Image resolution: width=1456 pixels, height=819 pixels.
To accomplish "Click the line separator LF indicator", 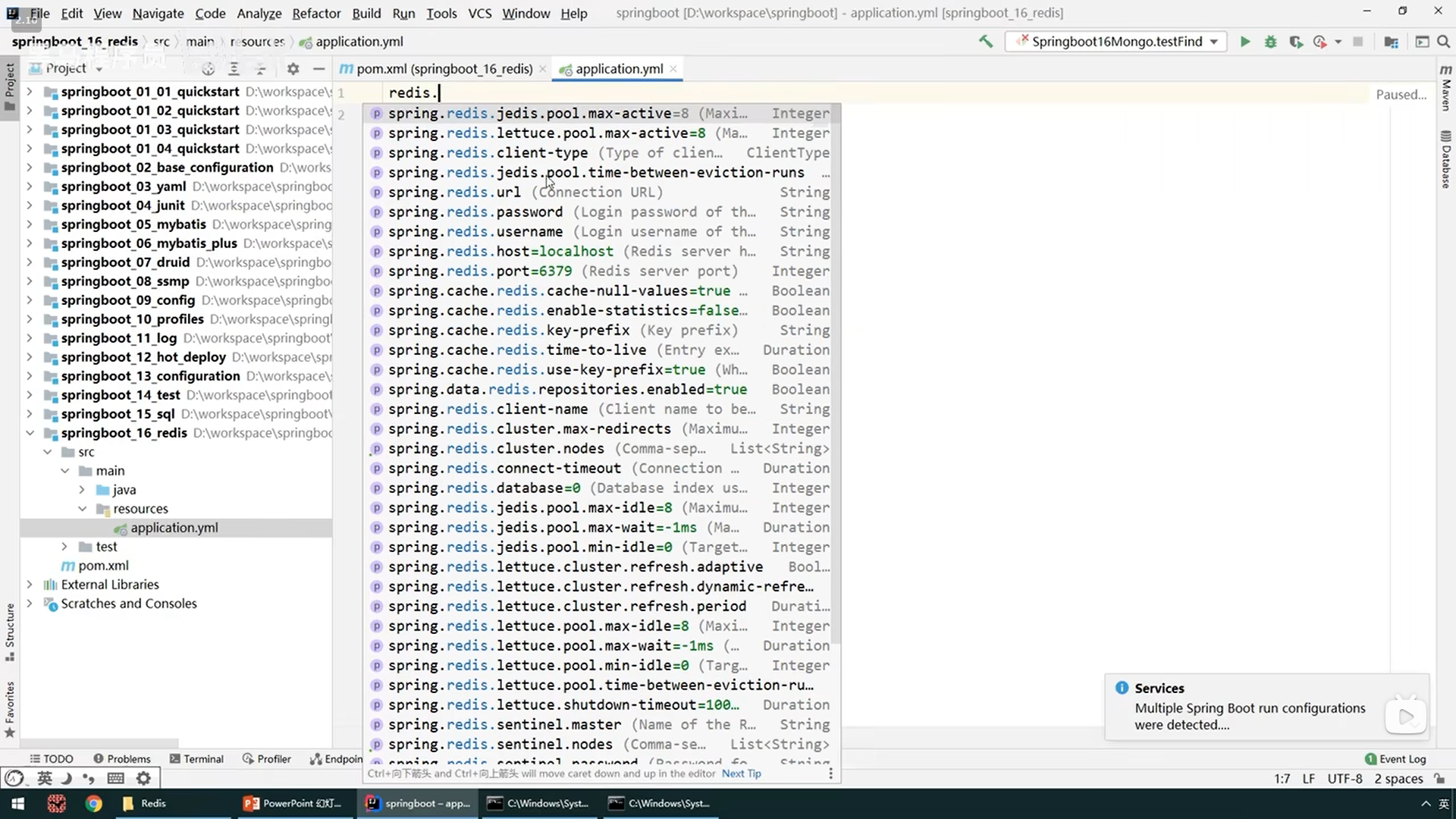I will tap(1308, 779).
